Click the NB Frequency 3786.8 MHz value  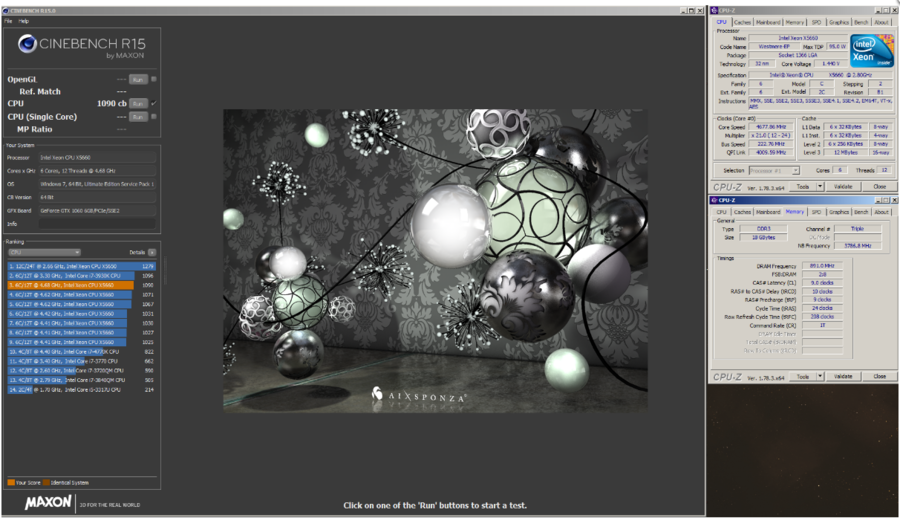(x=858, y=245)
